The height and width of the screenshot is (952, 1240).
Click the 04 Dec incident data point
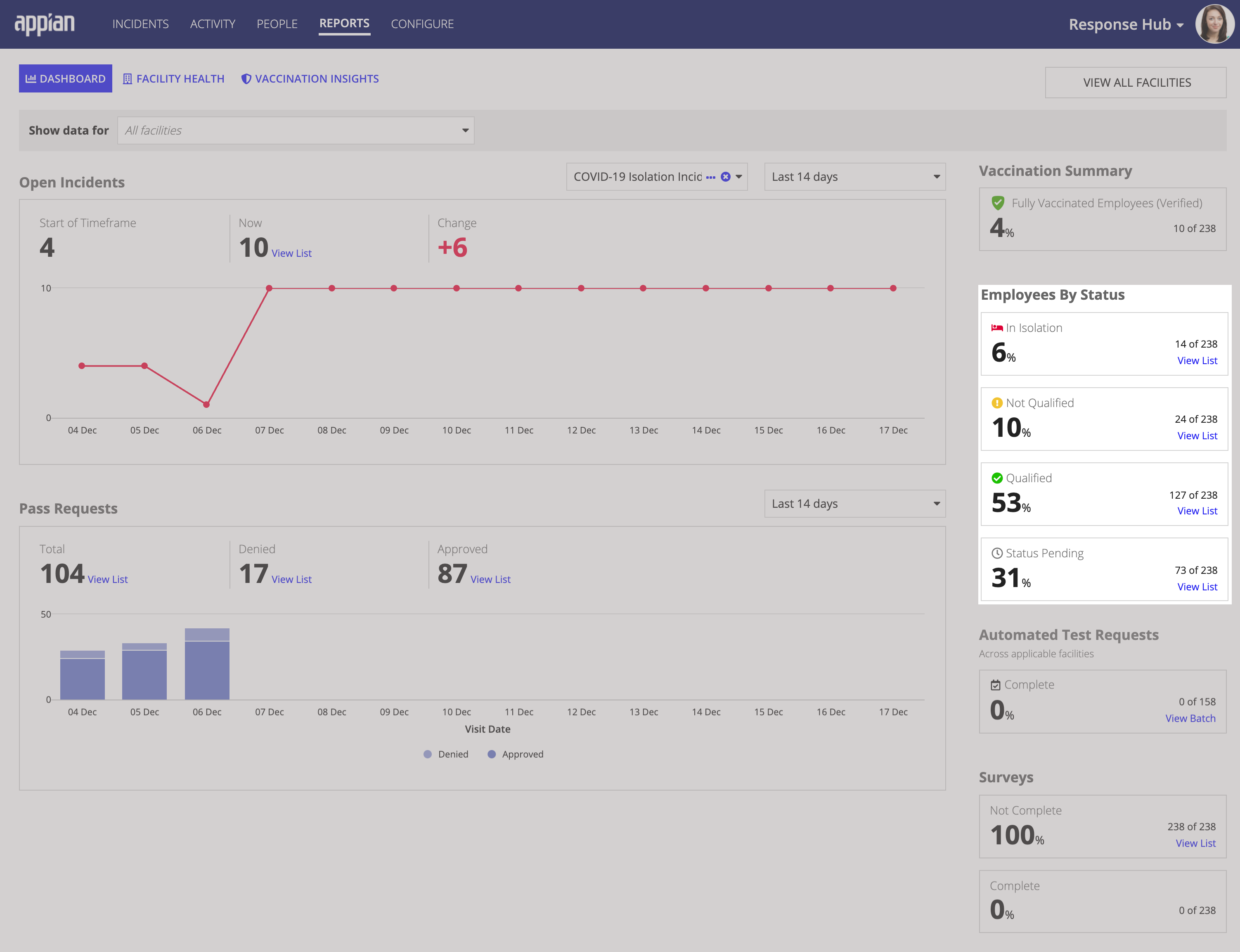(x=82, y=366)
